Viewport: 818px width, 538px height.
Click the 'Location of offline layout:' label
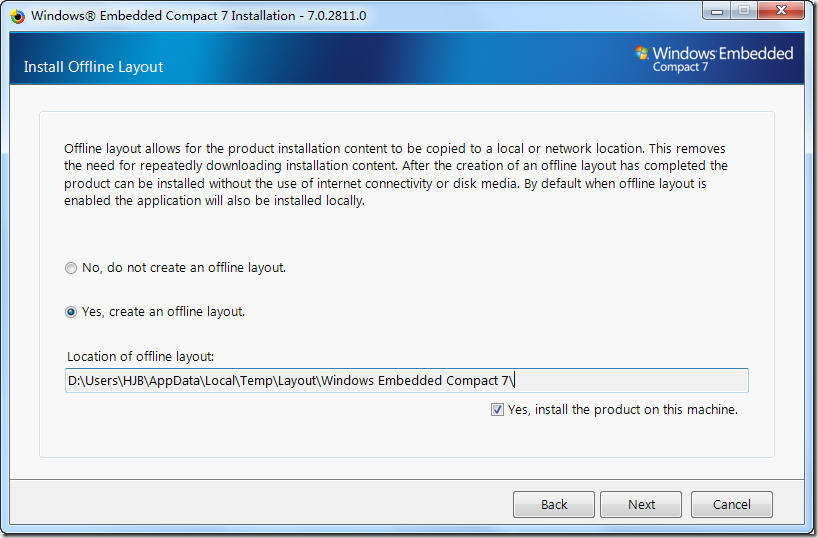(140, 356)
